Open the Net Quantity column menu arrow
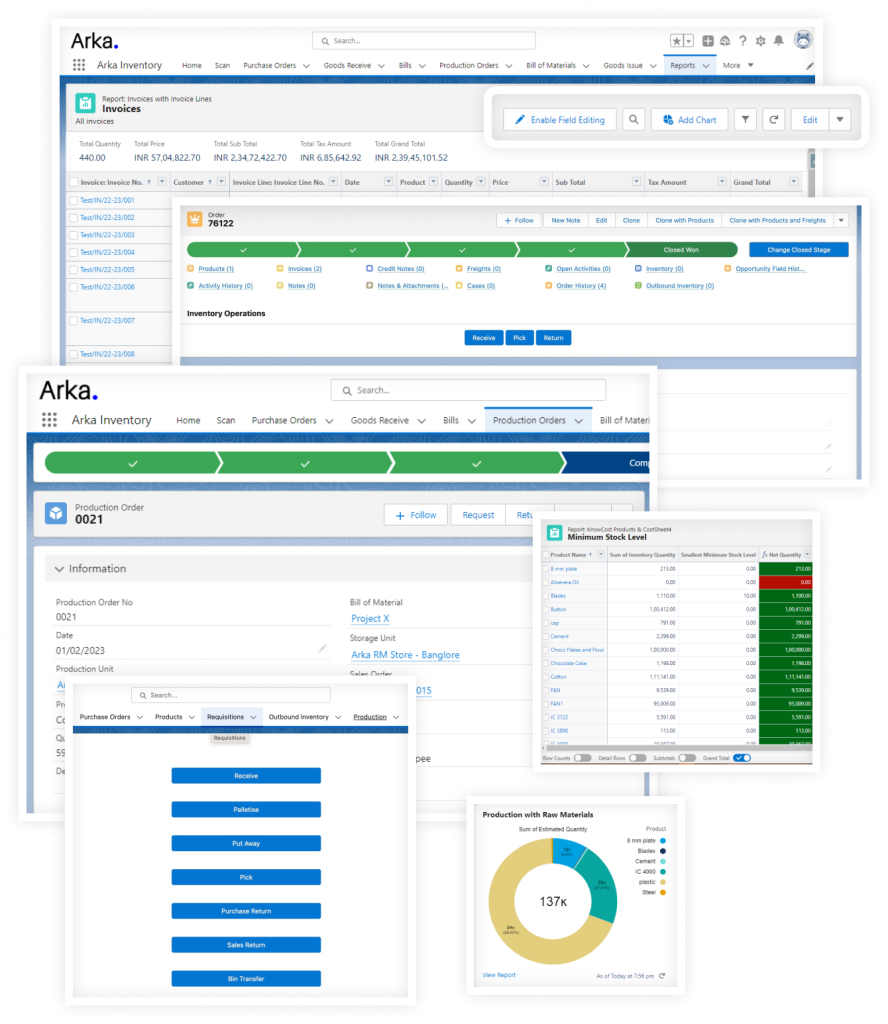 (x=808, y=554)
